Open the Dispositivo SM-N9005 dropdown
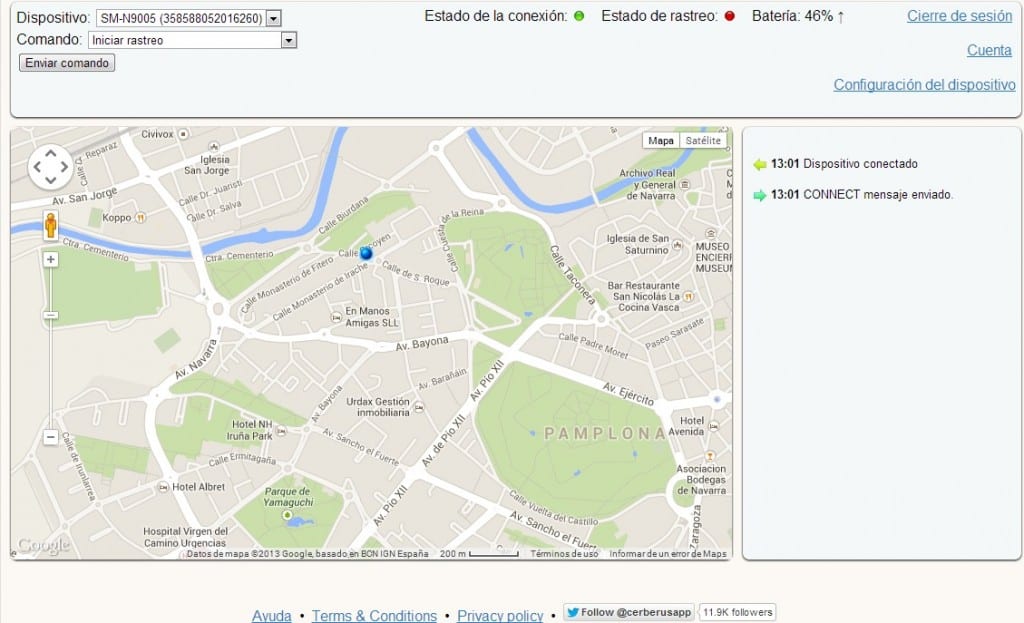The height and width of the screenshot is (623, 1024). click(275, 18)
